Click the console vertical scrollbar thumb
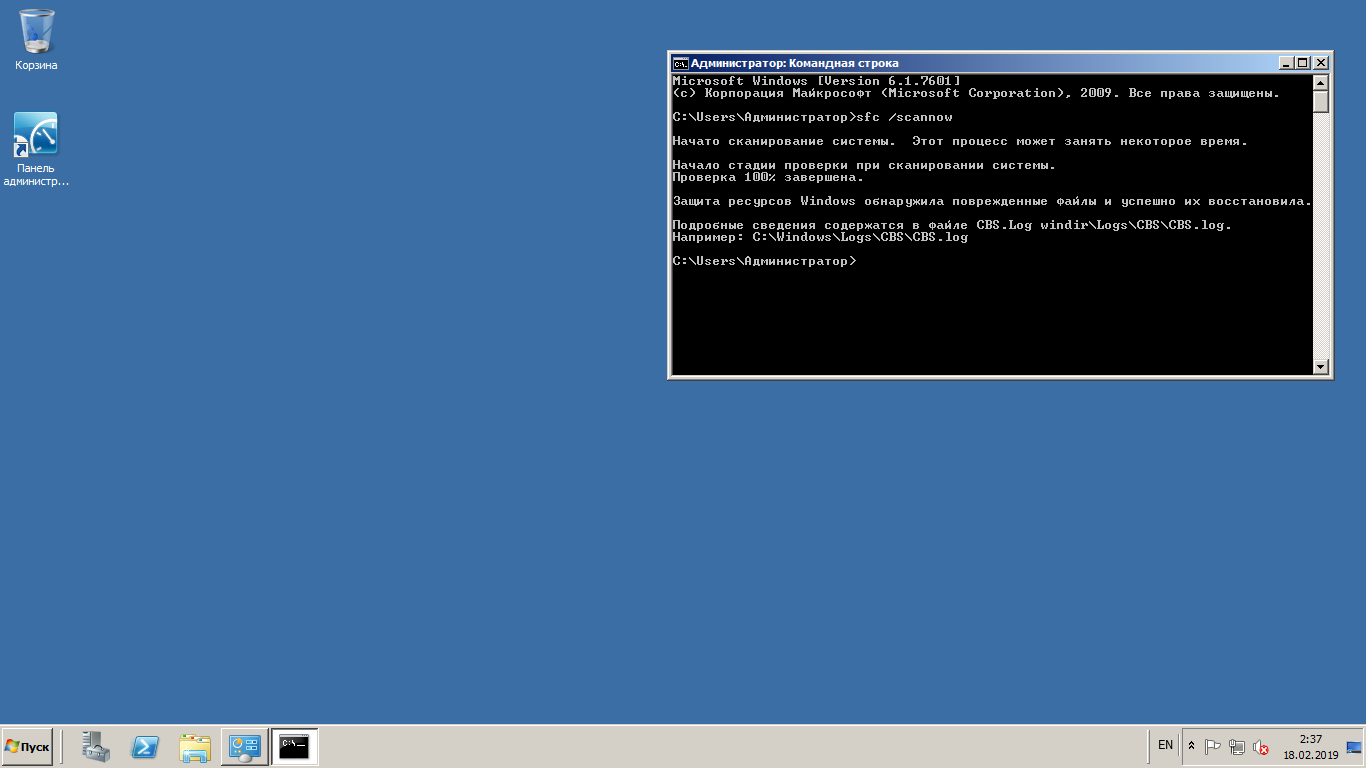The width and height of the screenshot is (1366, 768). click(1321, 101)
